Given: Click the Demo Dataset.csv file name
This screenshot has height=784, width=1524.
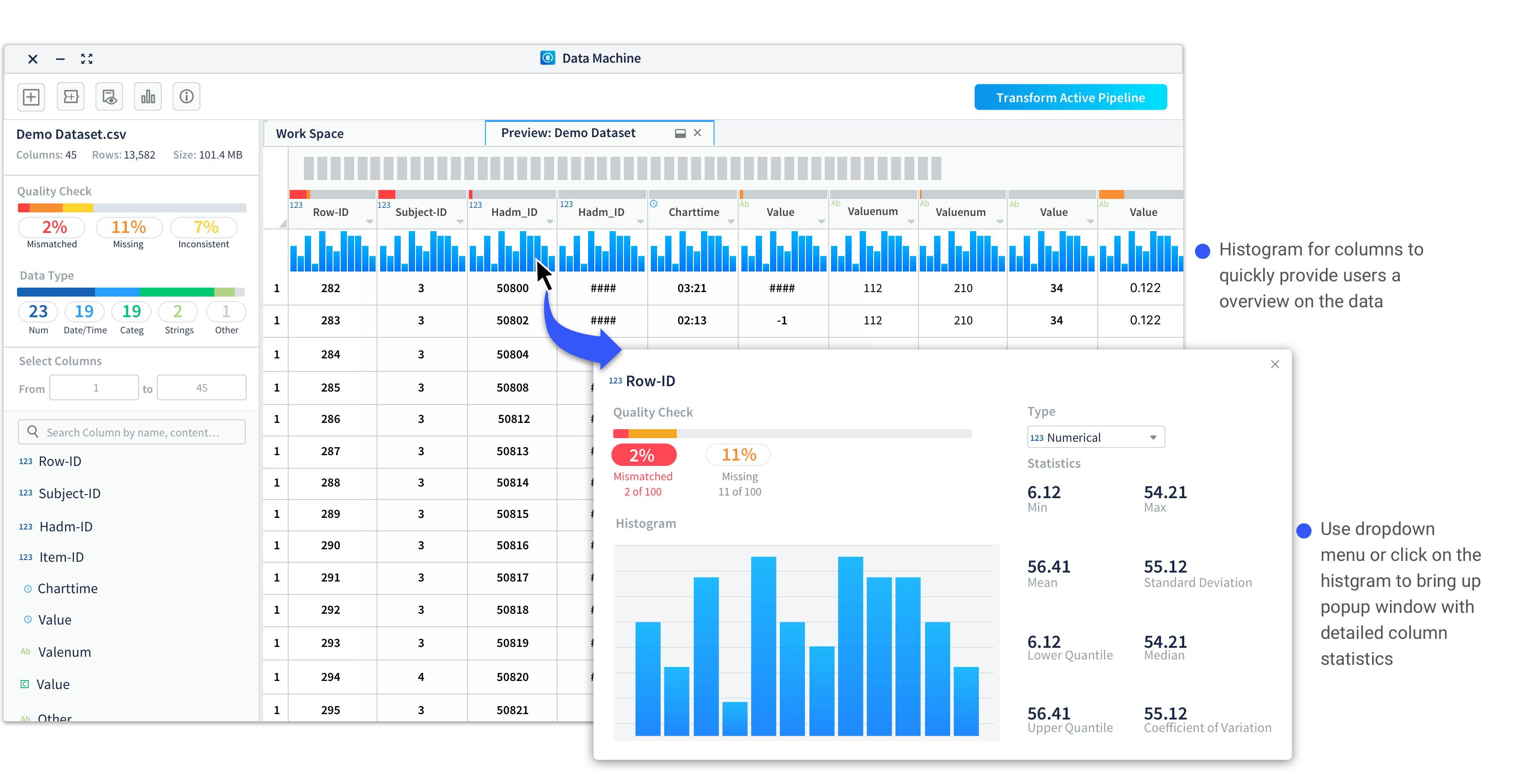Looking at the screenshot, I should [71, 134].
